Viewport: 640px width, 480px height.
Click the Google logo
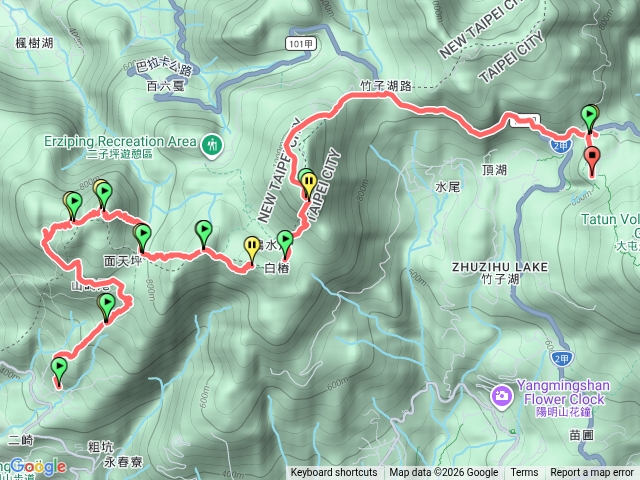(38, 466)
